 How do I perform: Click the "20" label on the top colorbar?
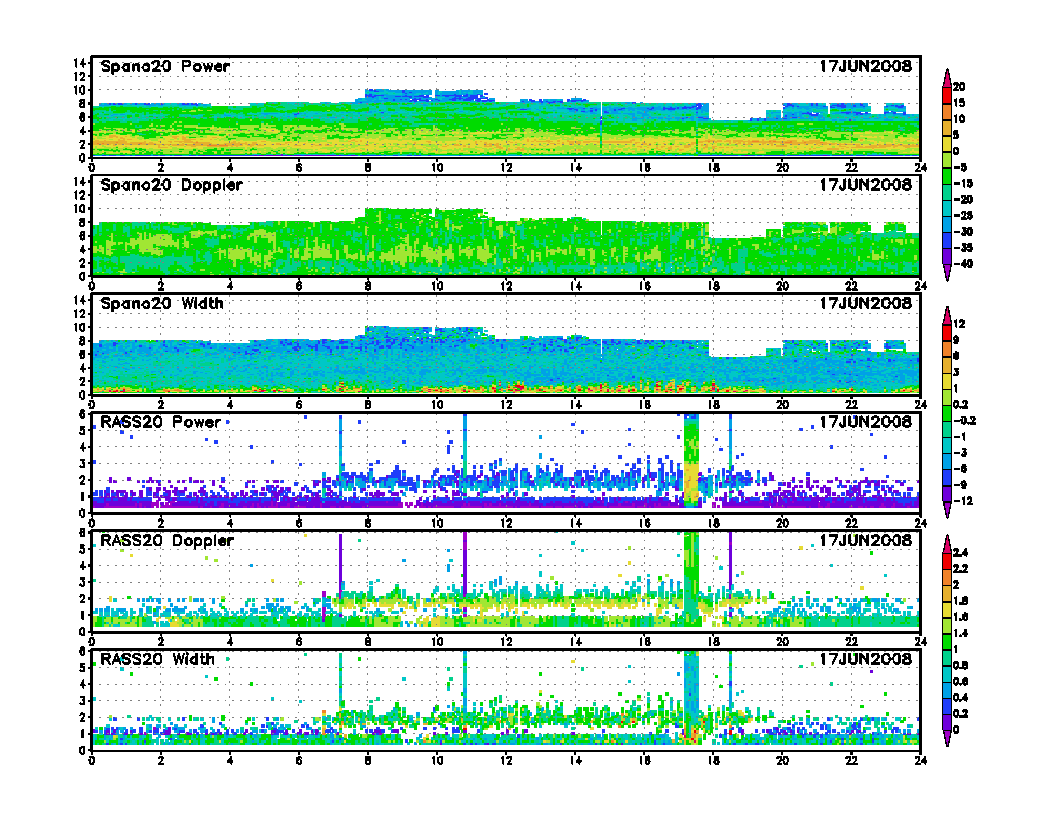click(960, 87)
